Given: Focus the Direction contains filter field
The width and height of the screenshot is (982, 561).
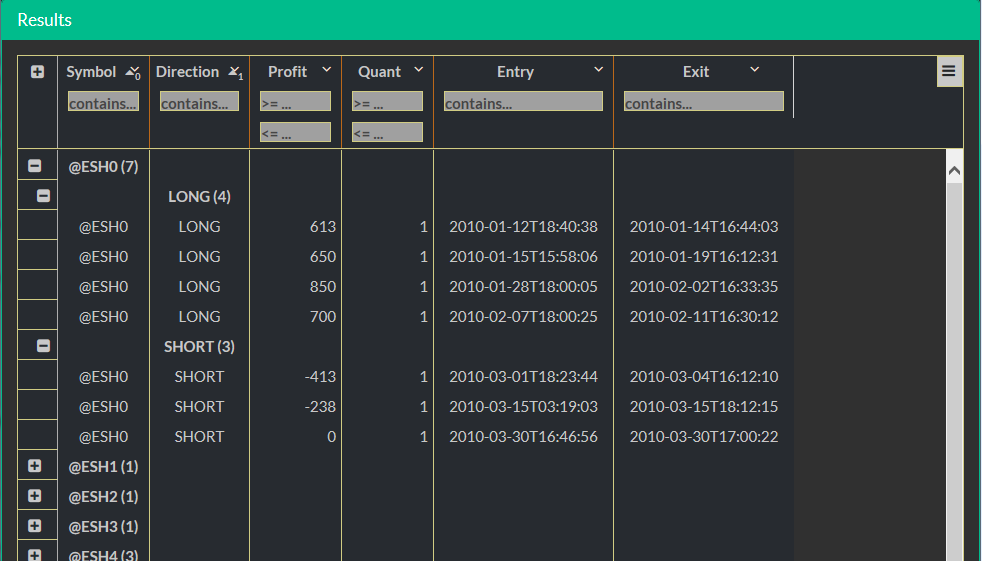Looking at the screenshot, I should pos(199,101).
